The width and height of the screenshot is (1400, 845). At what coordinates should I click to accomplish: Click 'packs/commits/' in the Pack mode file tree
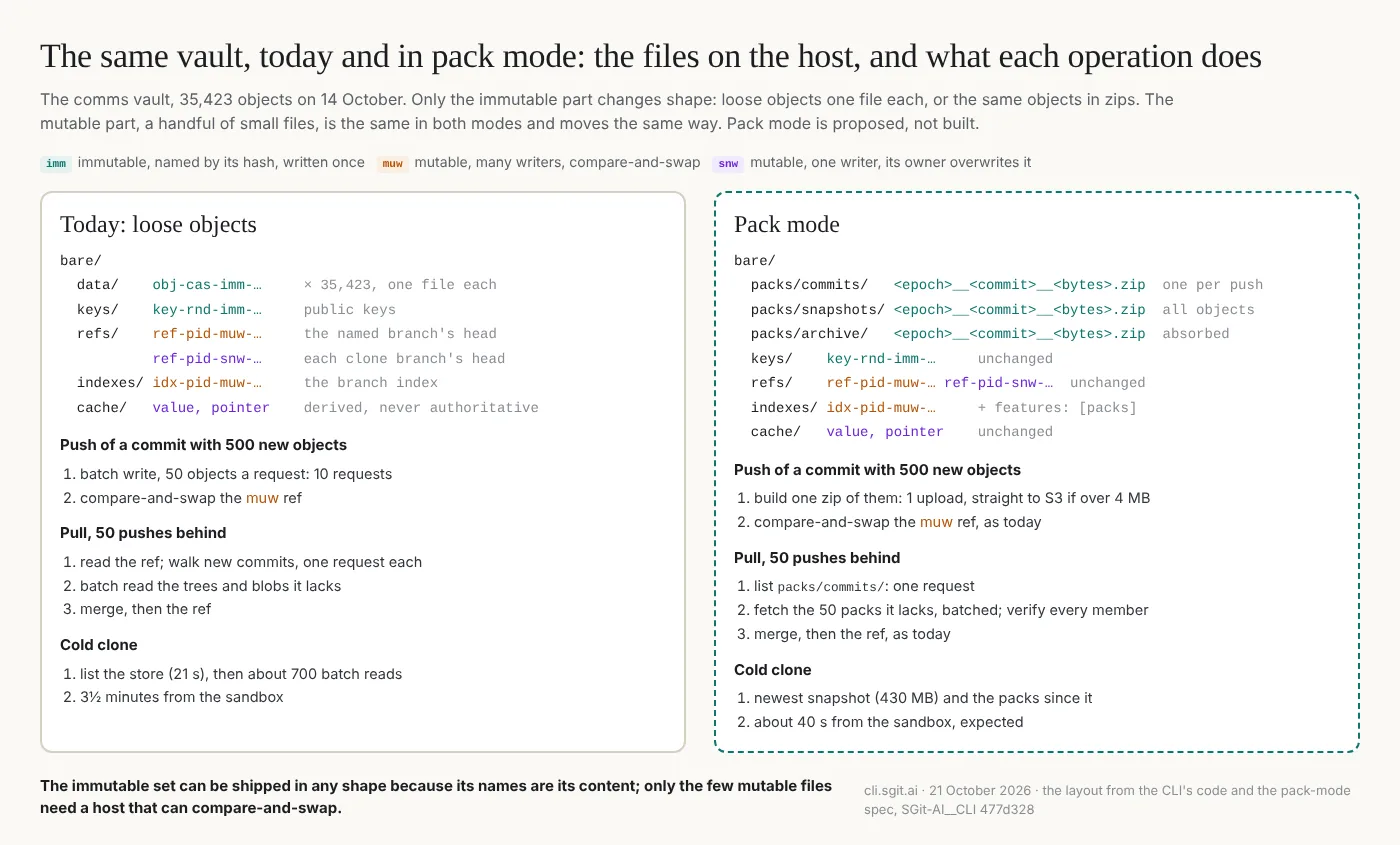(x=809, y=285)
